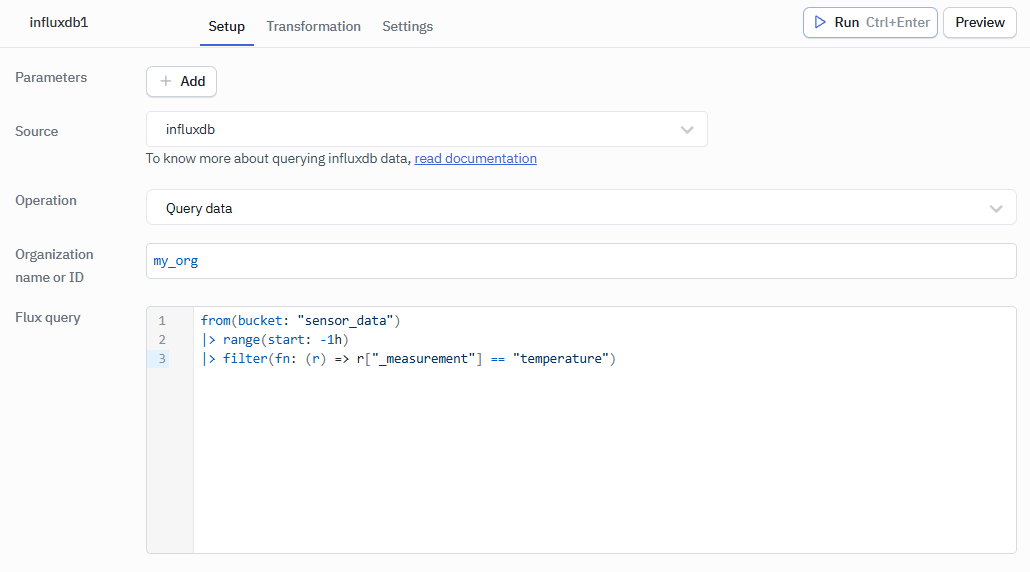Click the Preview button
Screen dimensions: 1030x572
tap(979, 22)
